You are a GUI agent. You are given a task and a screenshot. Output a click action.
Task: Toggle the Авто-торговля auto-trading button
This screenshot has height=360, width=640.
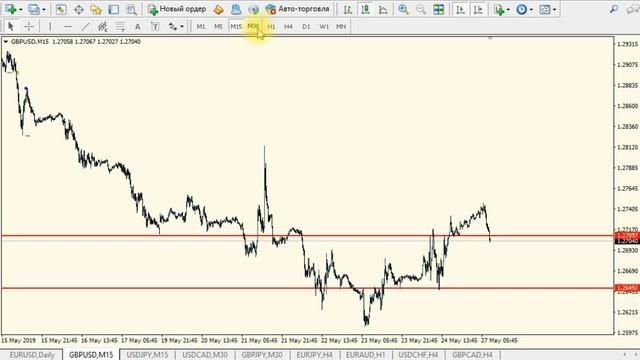(297, 9)
